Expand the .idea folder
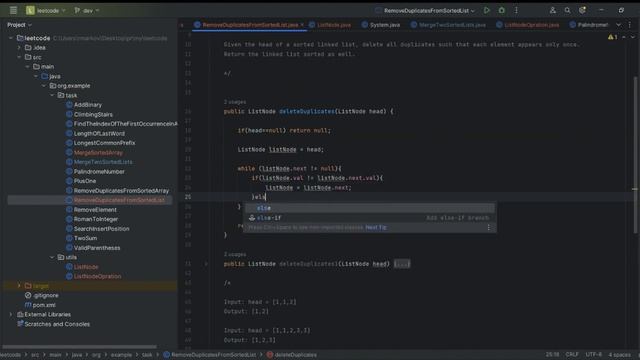The image size is (640, 360). (x=19, y=48)
